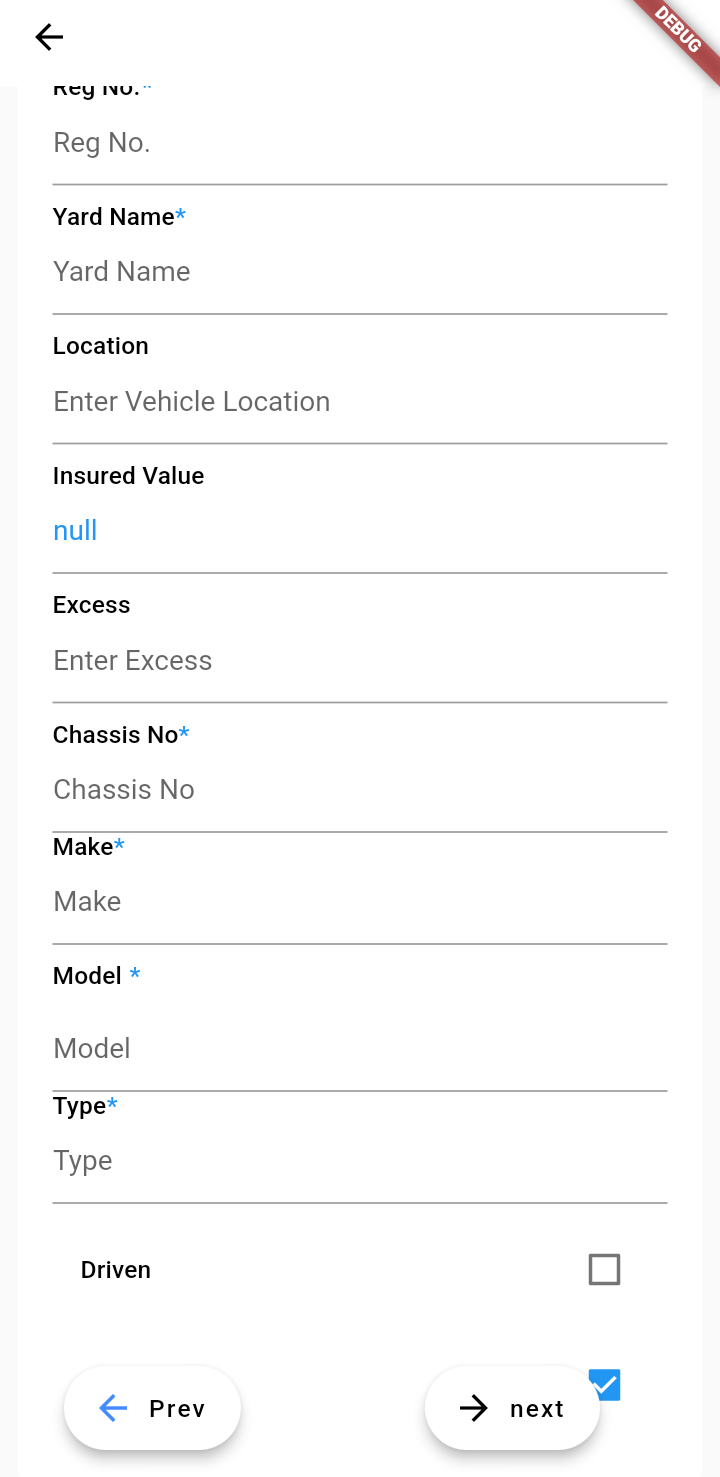Click the bold Insured Value heading label
Viewport: 720px width, 1477px height.
point(128,476)
